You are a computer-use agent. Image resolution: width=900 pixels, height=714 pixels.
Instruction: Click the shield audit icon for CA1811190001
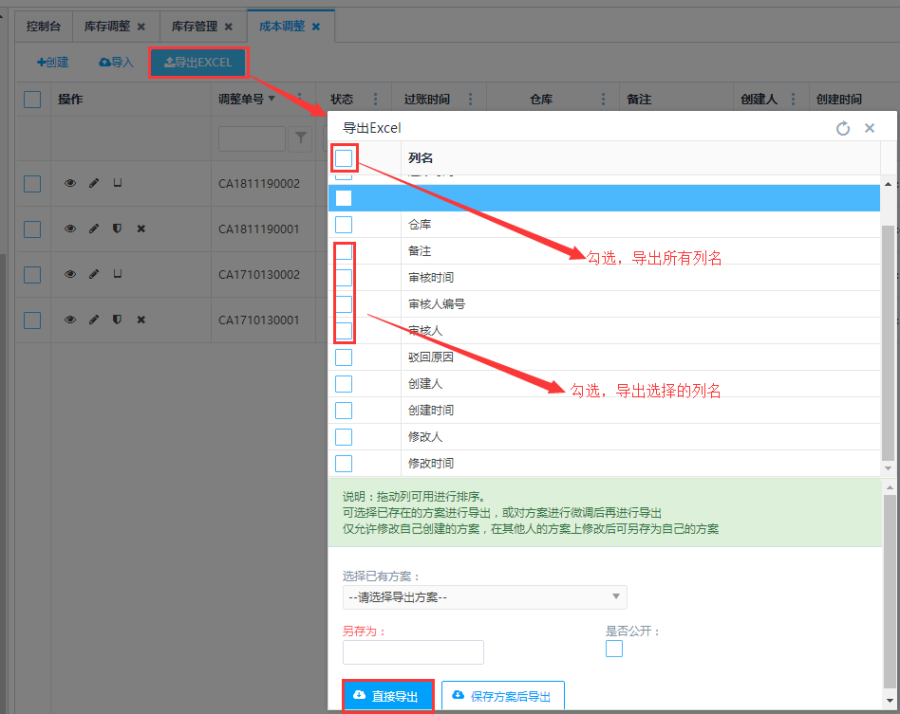click(117, 229)
